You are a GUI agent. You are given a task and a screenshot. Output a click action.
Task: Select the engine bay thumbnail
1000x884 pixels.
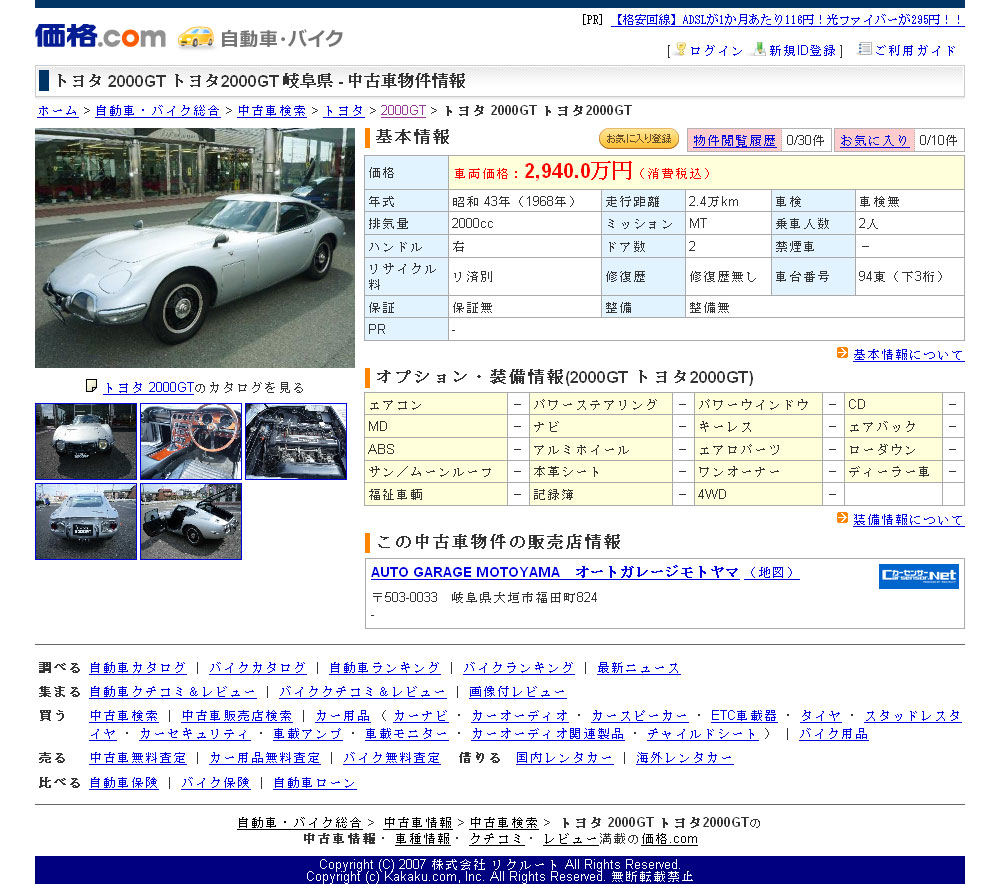coord(296,441)
